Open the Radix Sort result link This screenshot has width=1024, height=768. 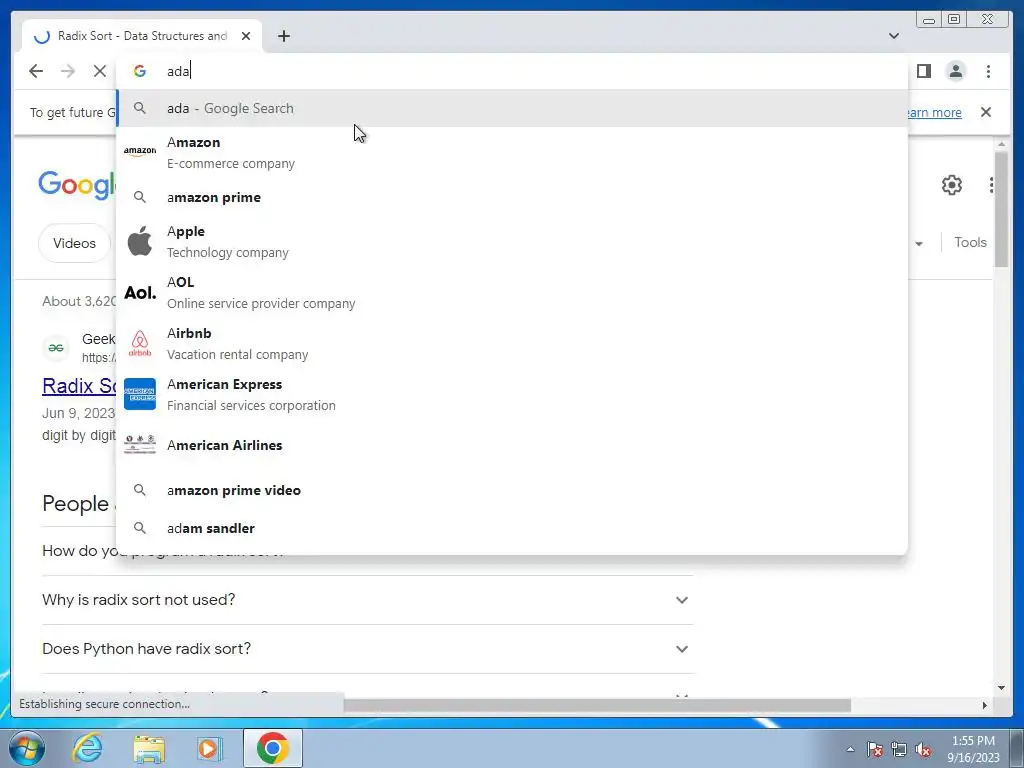coord(79,386)
